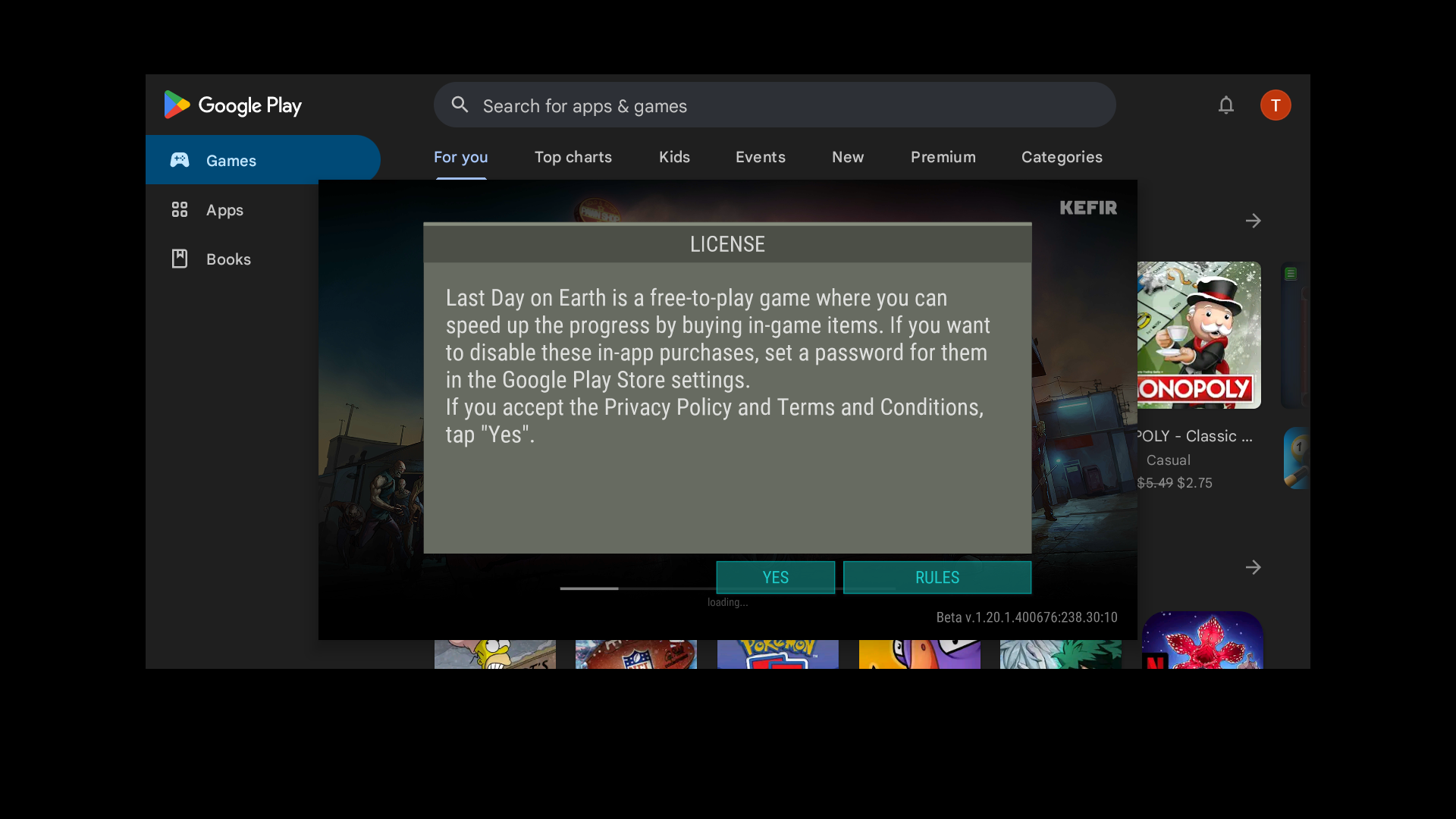
Task: Switch to the Top charts tab
Action: pos(573,157)
